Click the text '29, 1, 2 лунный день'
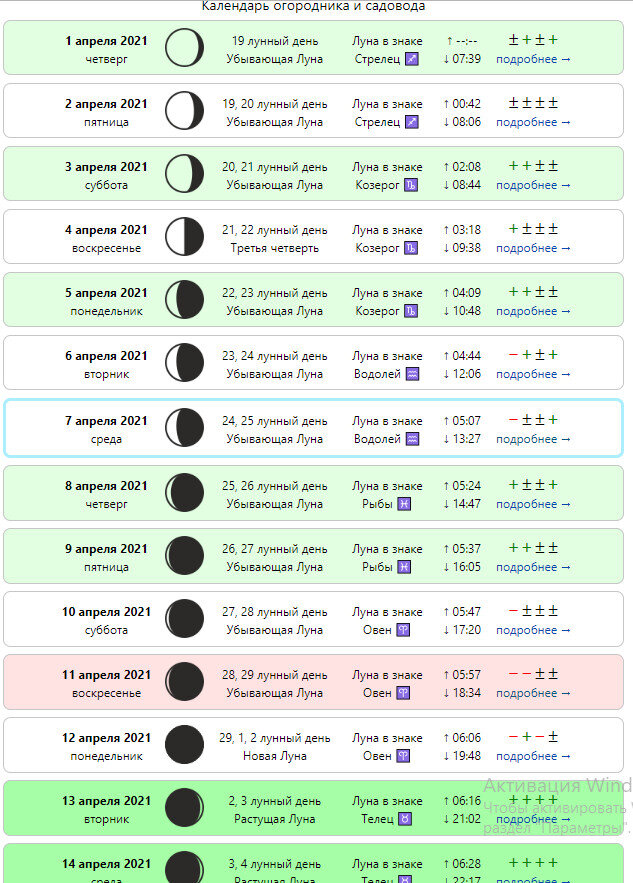The height and width of the screenshot is (883, 633). (275, 738)
